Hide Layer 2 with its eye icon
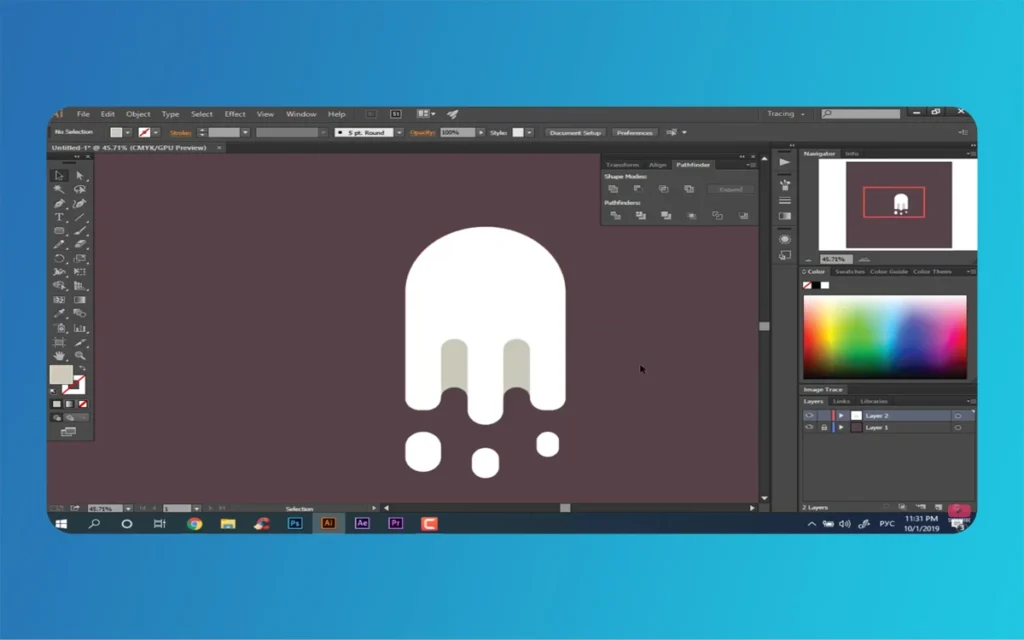 [x=809, y=415]
